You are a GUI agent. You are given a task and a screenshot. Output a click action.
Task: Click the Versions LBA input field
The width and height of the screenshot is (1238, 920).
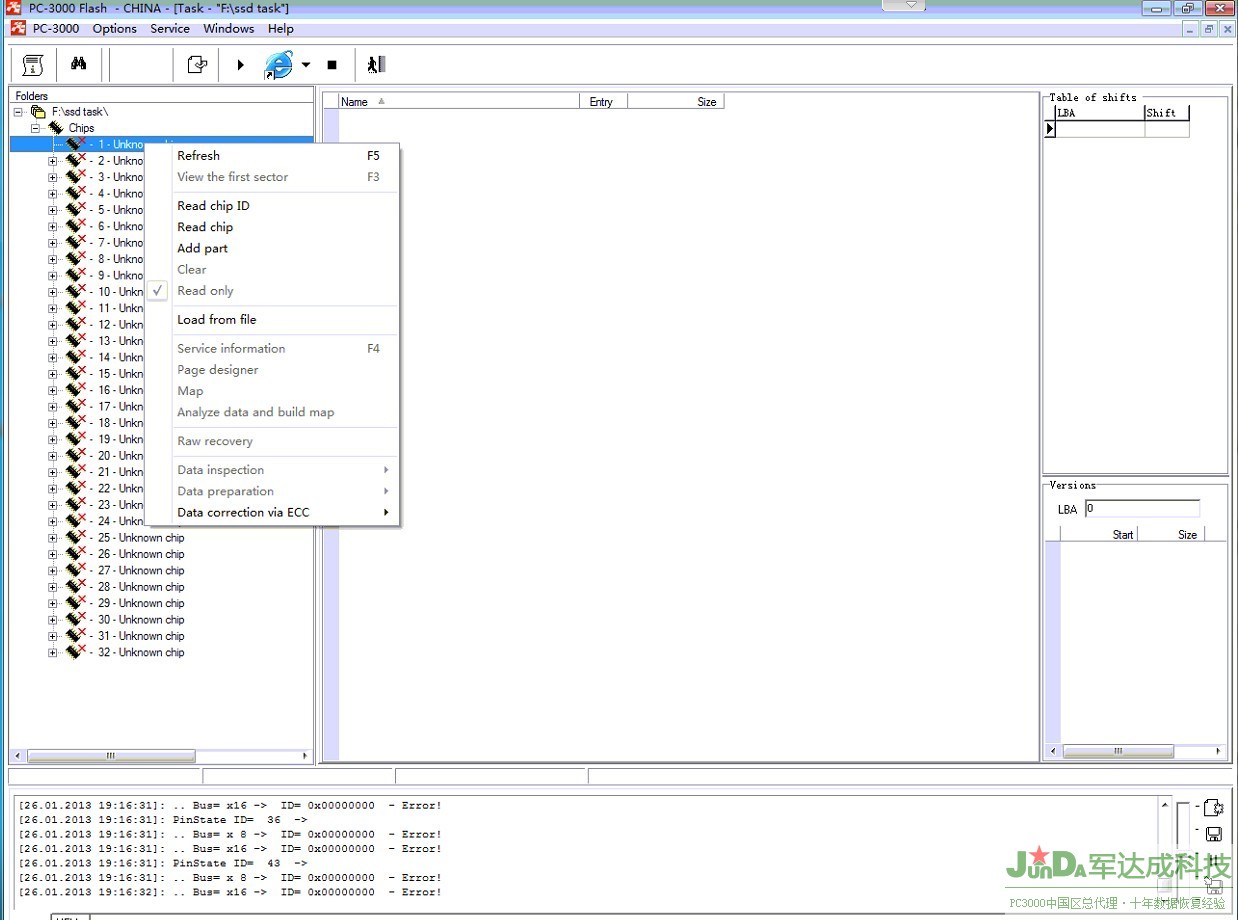(x=1140, y=509)
